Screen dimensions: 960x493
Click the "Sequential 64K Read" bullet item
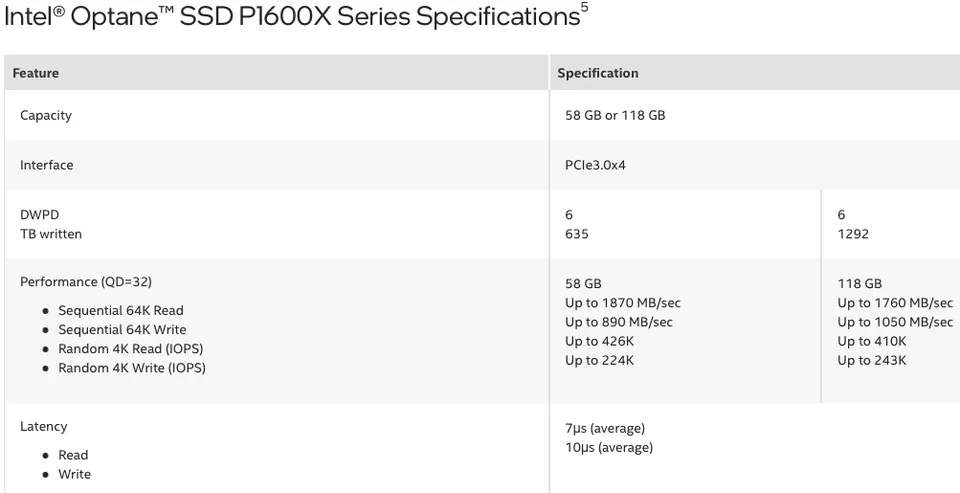click(x=121, y=311)
